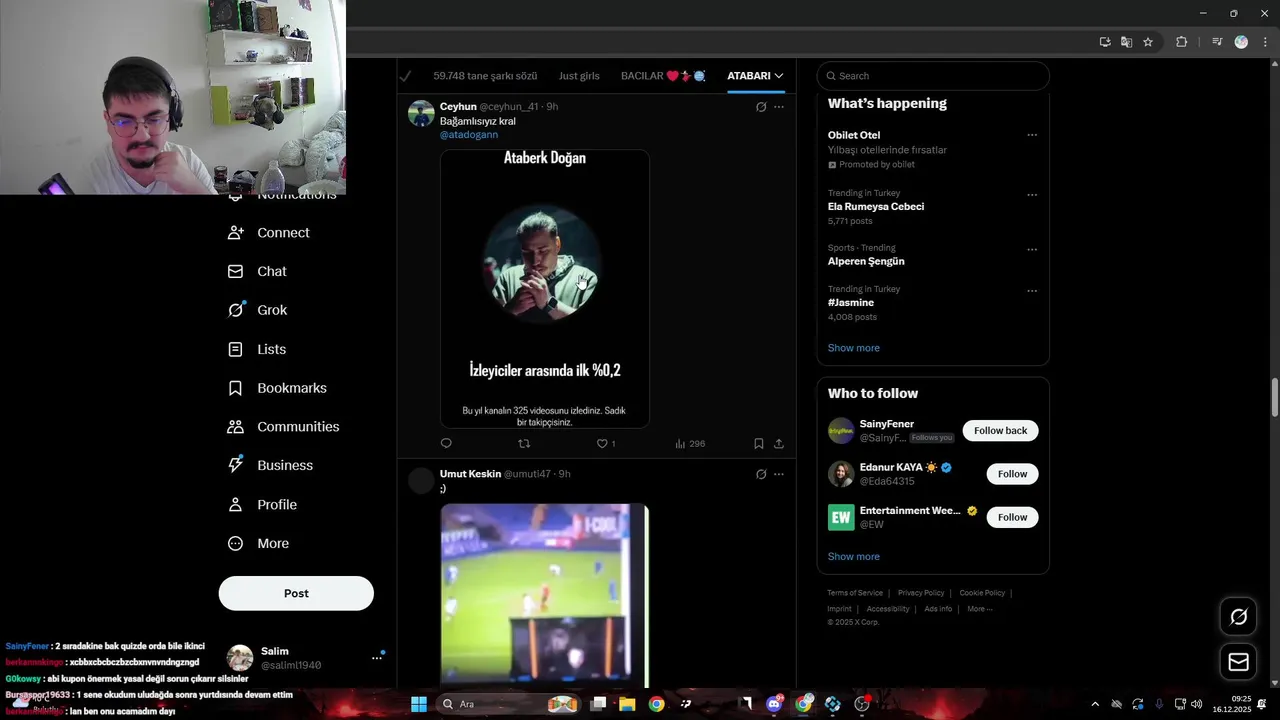Open the More menu in sidebar
The width and height of the screenshot is (1280, 720).
click(258, 543)
